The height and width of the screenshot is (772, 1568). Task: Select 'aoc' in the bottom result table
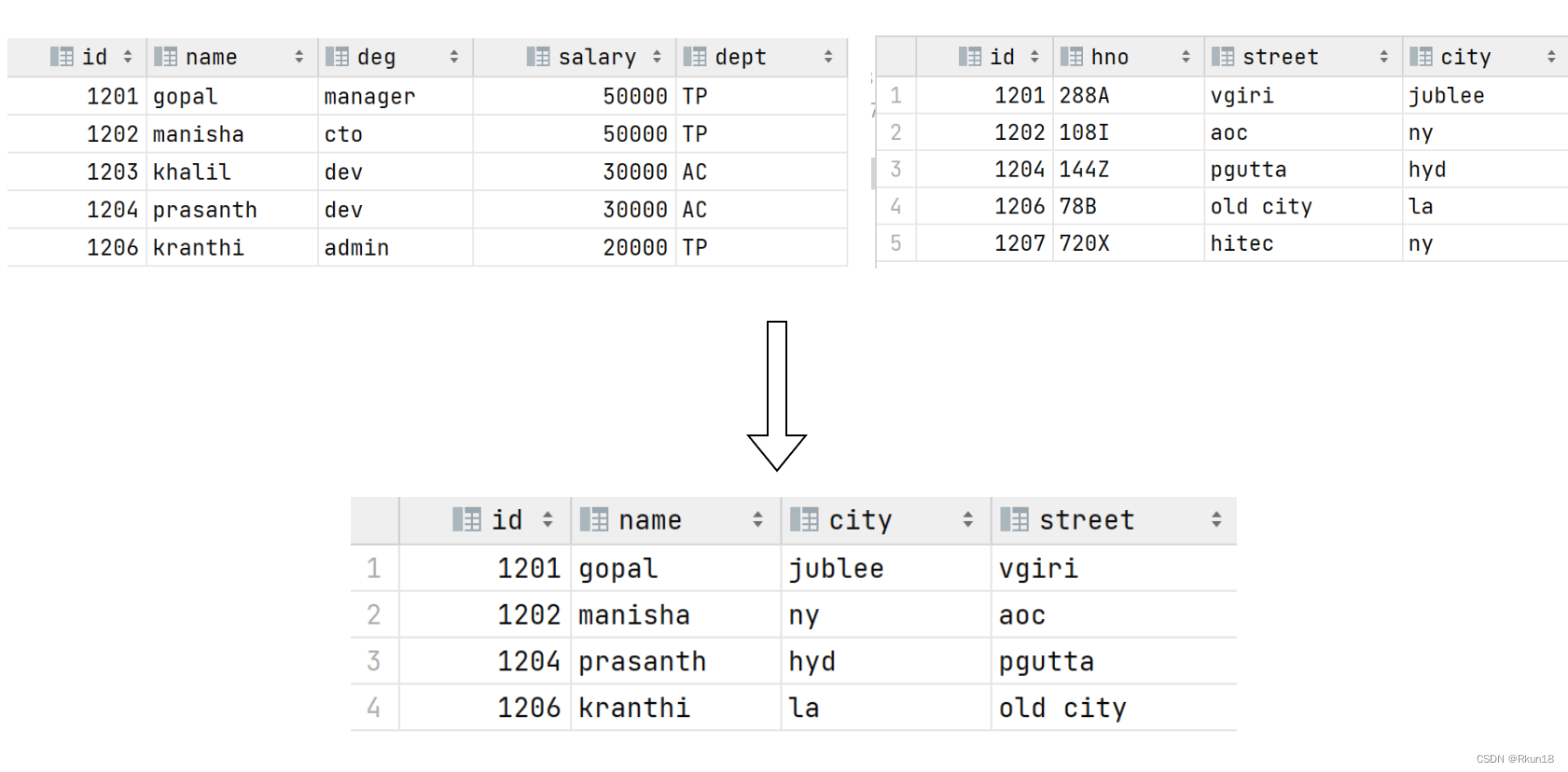coord(1114,614)
